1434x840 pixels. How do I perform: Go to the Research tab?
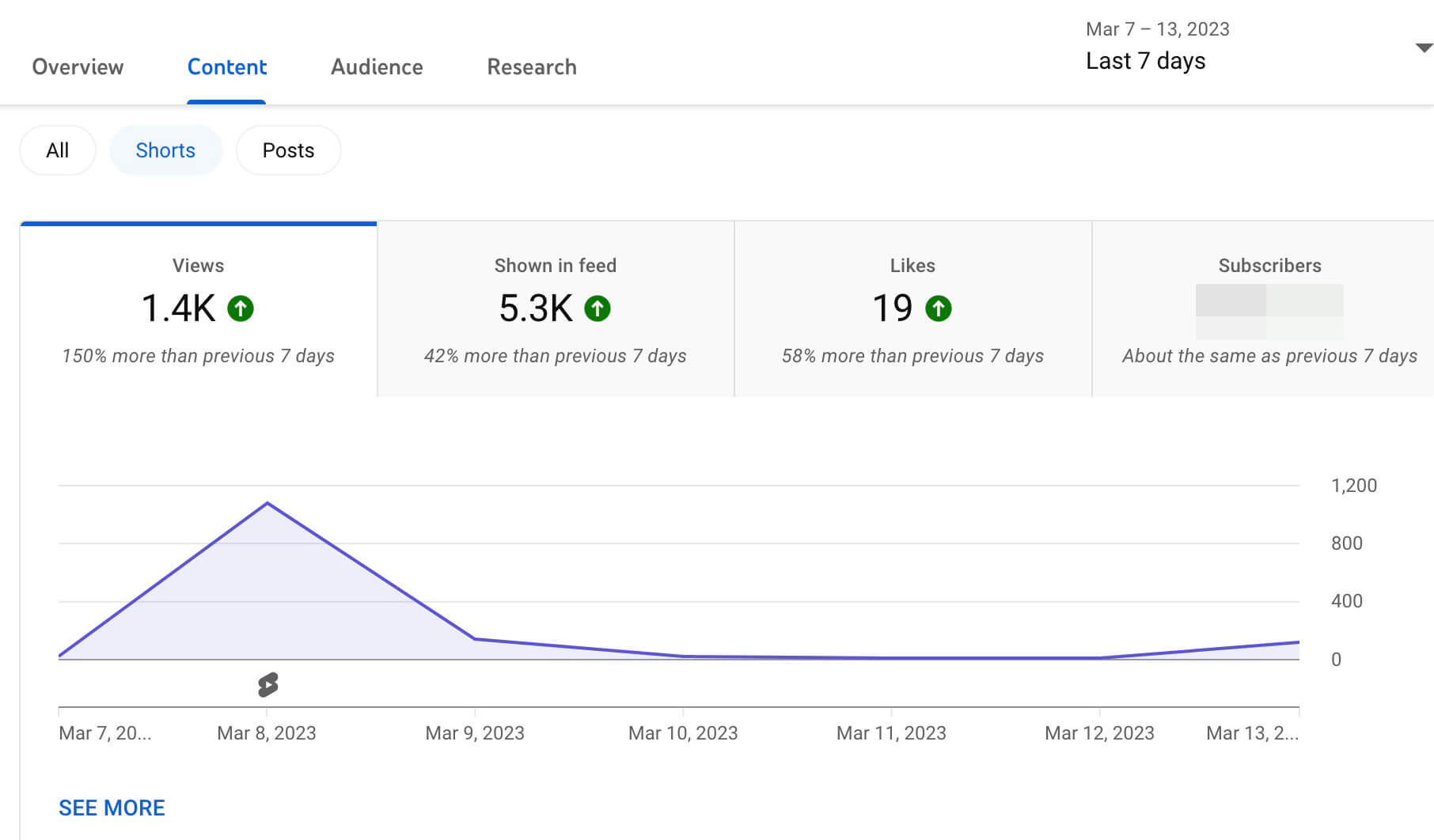[531, 67]
